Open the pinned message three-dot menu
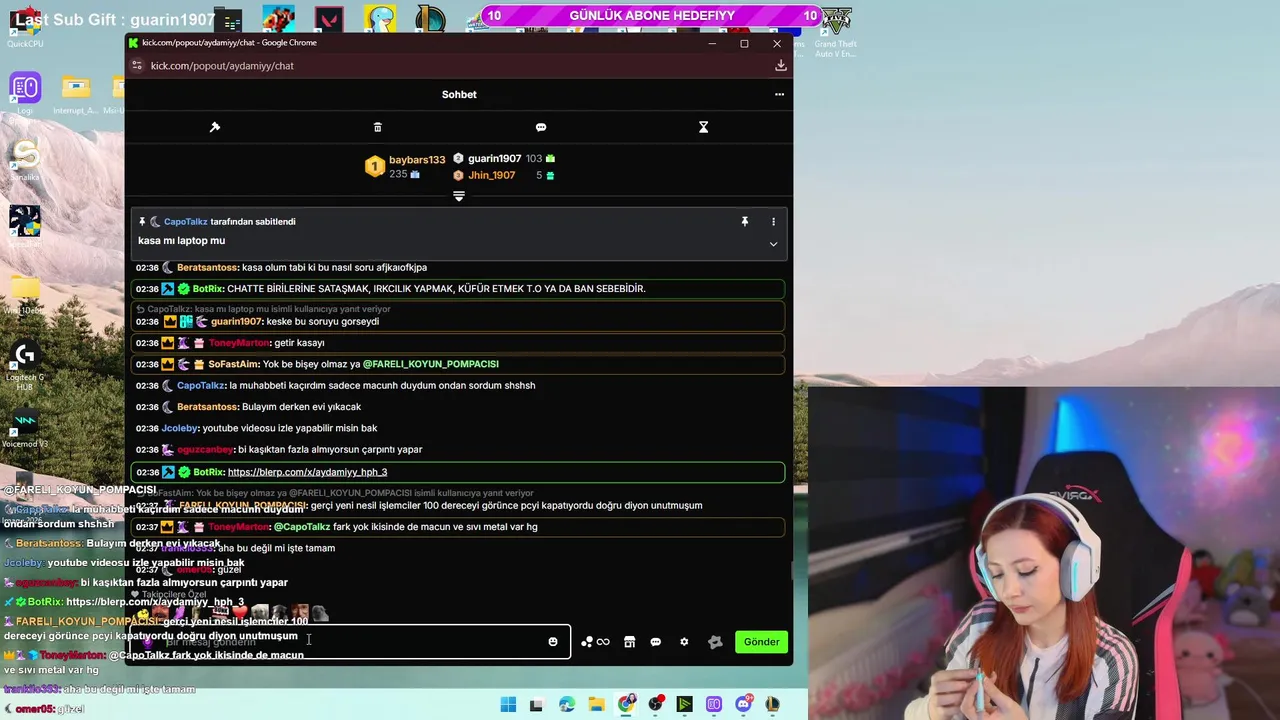This screenshot has width=1280, height=720. (773, 221)
